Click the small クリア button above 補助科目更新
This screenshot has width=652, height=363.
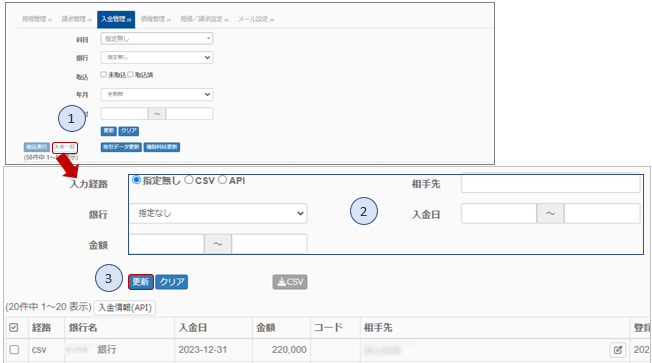click(x=128, y=131)
